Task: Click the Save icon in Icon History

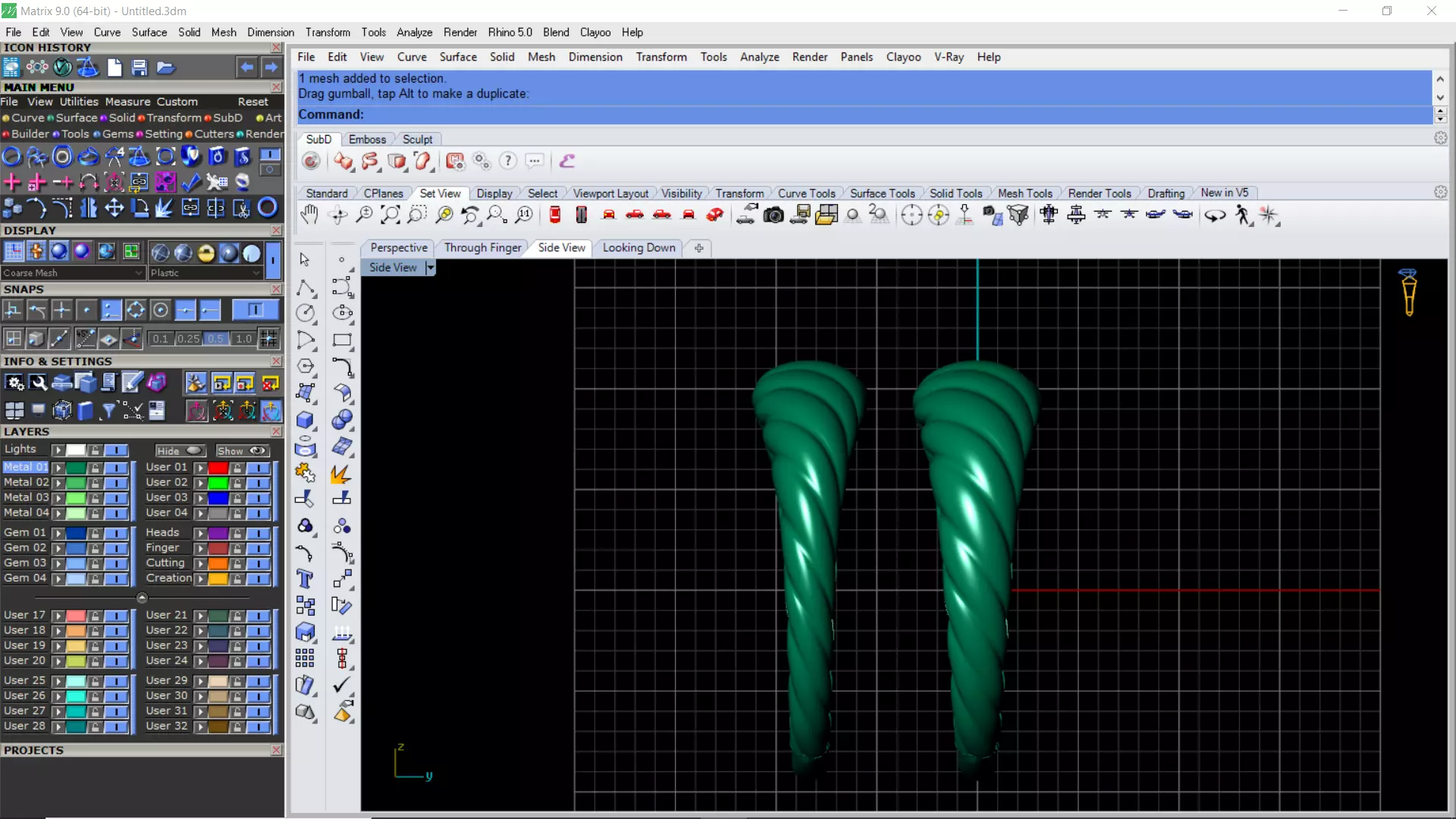Action: [139, 67]
